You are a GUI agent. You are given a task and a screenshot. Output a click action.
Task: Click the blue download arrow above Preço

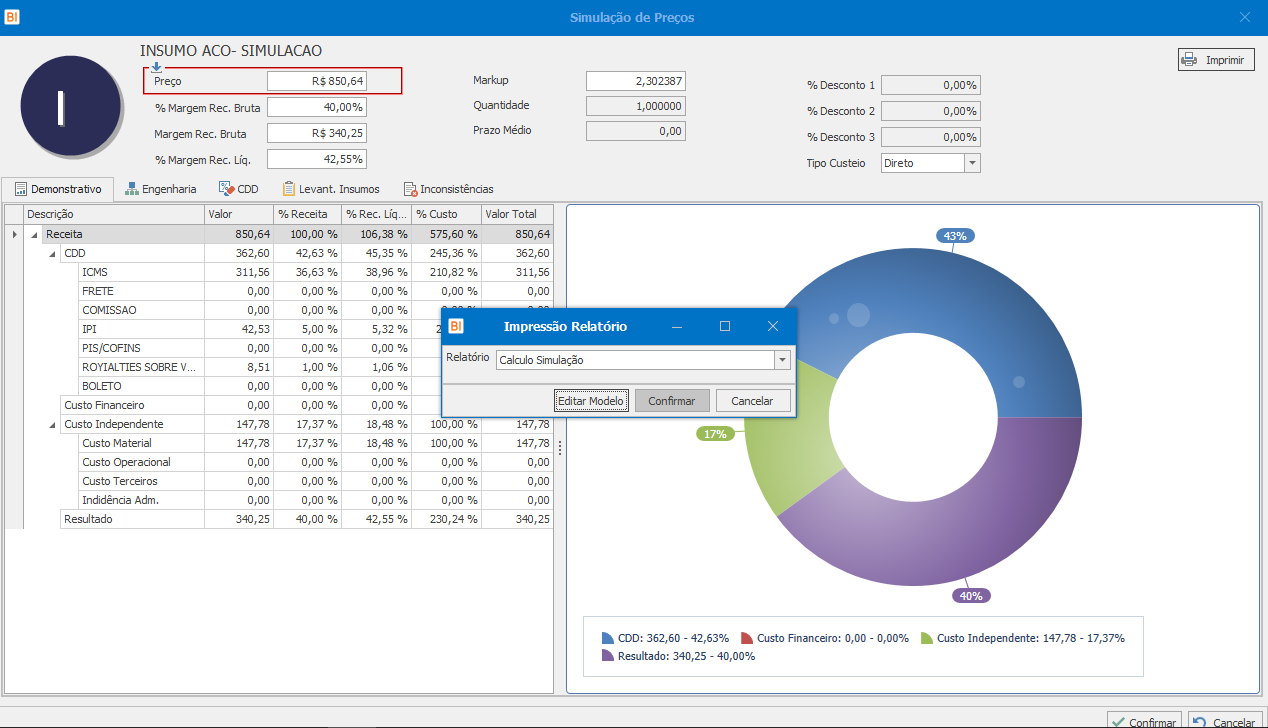tap(156, 67)
